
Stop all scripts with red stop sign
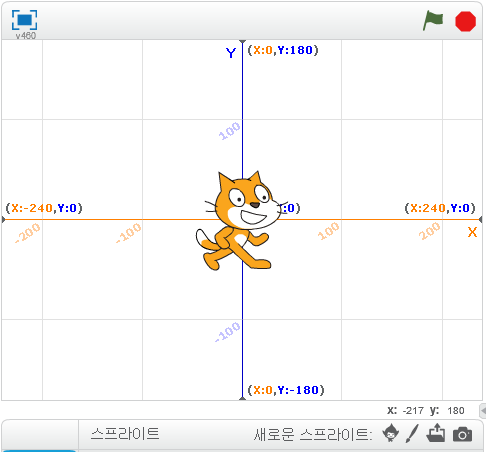coord(465,21)
